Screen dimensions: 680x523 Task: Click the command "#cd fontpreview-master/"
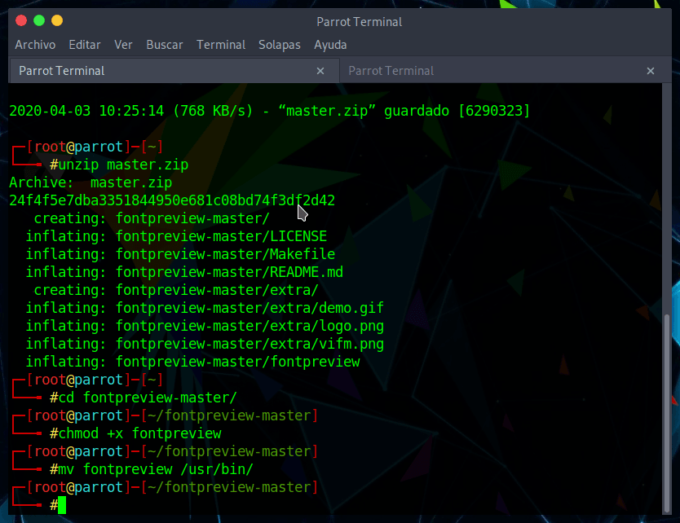click(144, 398)
